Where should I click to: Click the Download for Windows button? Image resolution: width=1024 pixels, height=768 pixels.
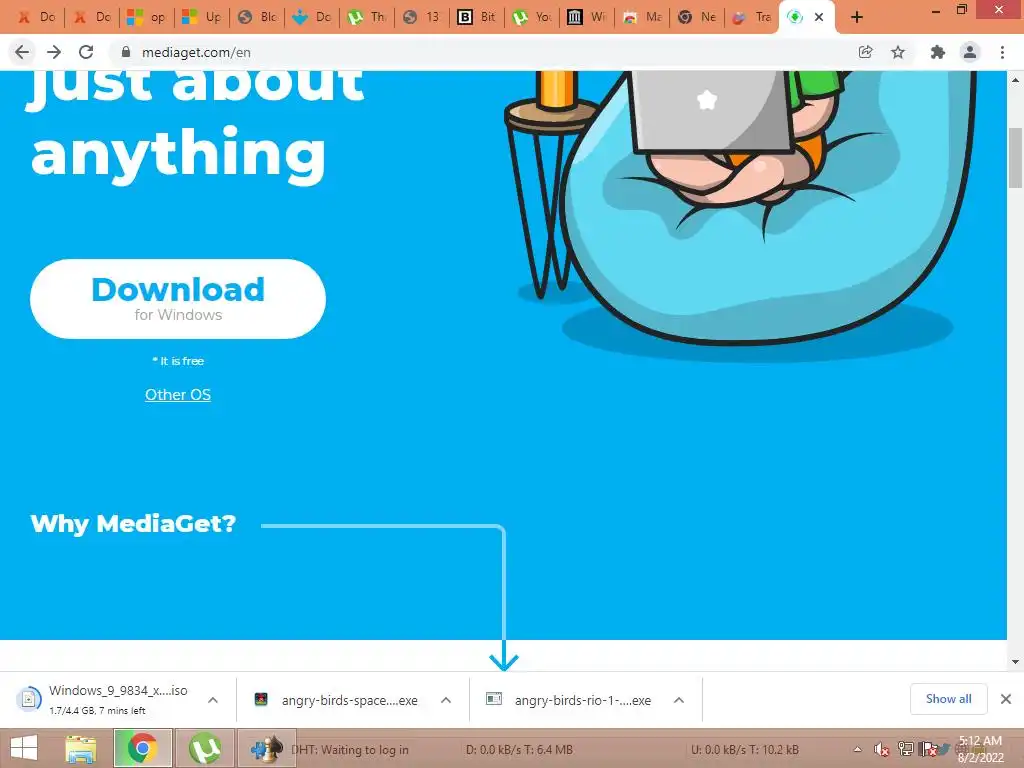pyautogui.click(x=178, y=298)
